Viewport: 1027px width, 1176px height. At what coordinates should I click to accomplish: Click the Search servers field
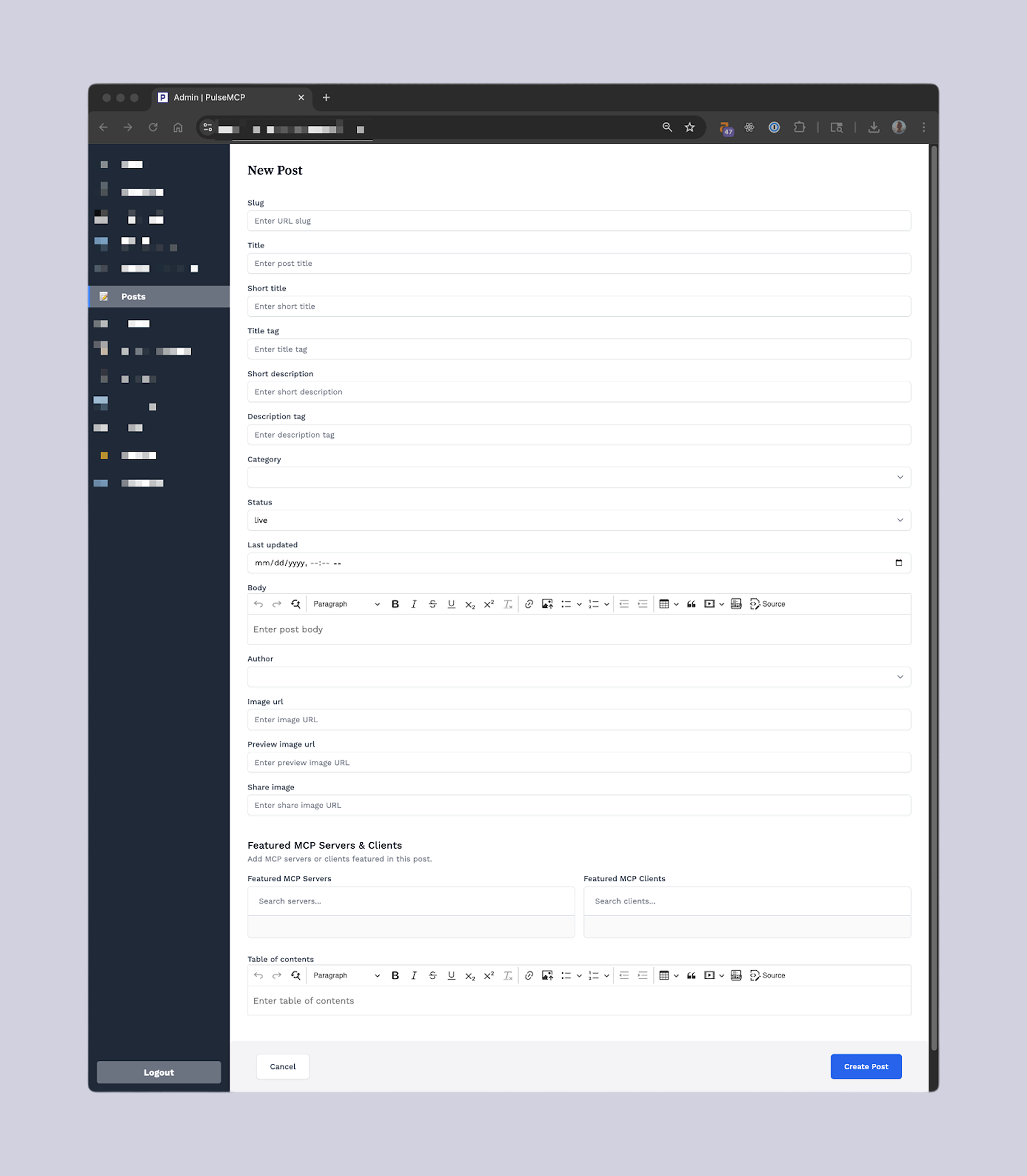411,901
